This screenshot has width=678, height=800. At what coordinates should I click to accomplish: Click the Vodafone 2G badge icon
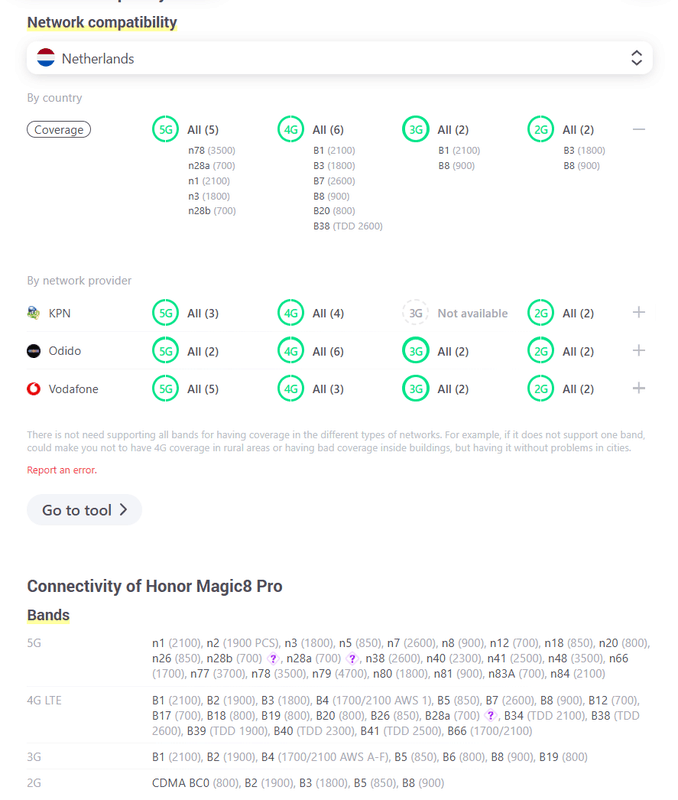point(541,389)
